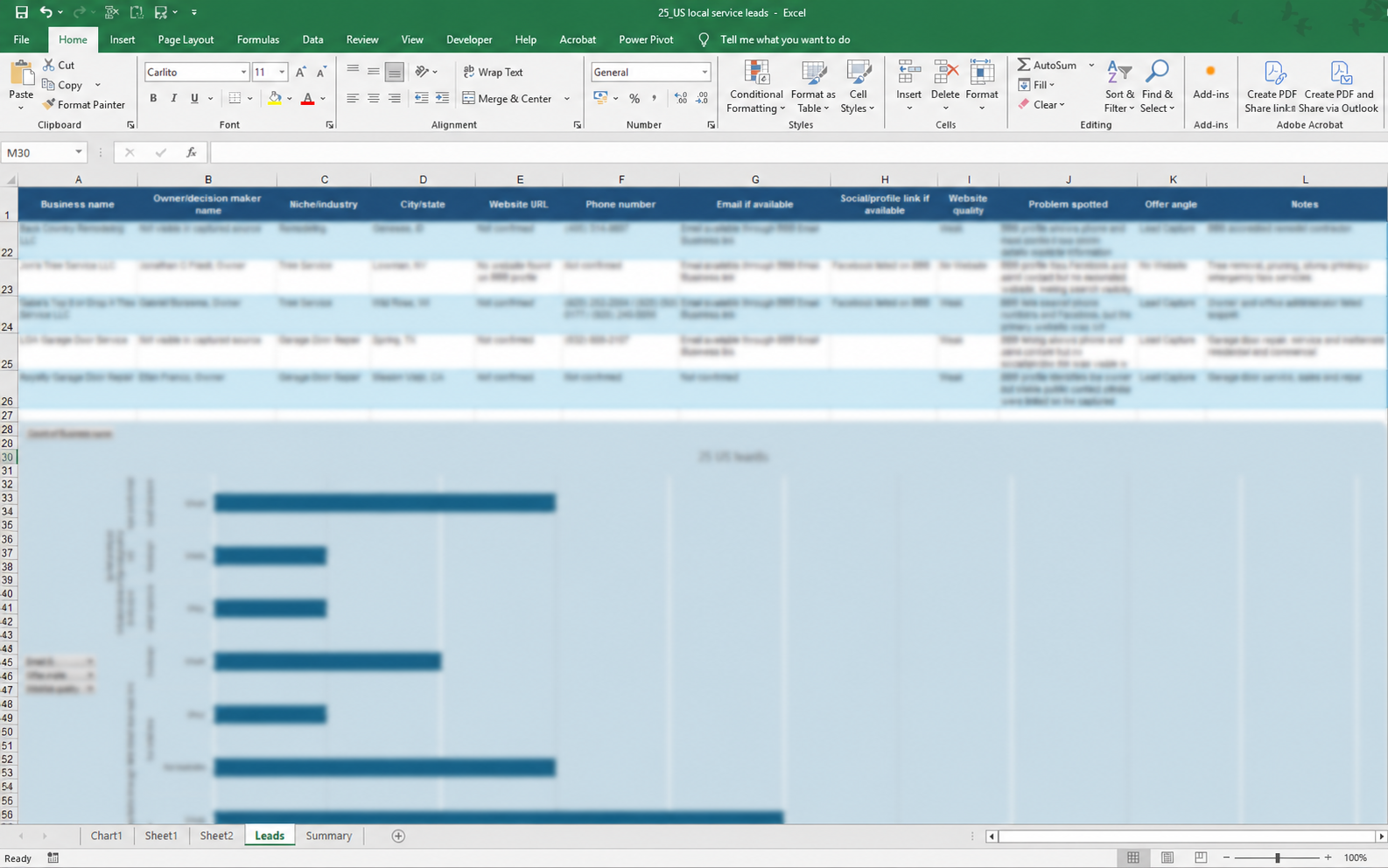
Task: Click Create PDF and Share via Outlook
Action: (1338, 87)
